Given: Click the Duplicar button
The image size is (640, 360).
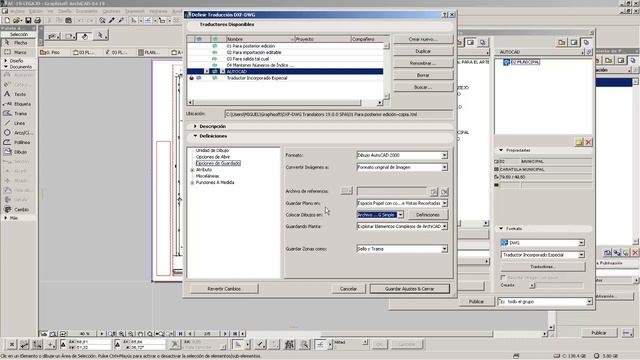Looking at the screenshot, I should [423, 51].
